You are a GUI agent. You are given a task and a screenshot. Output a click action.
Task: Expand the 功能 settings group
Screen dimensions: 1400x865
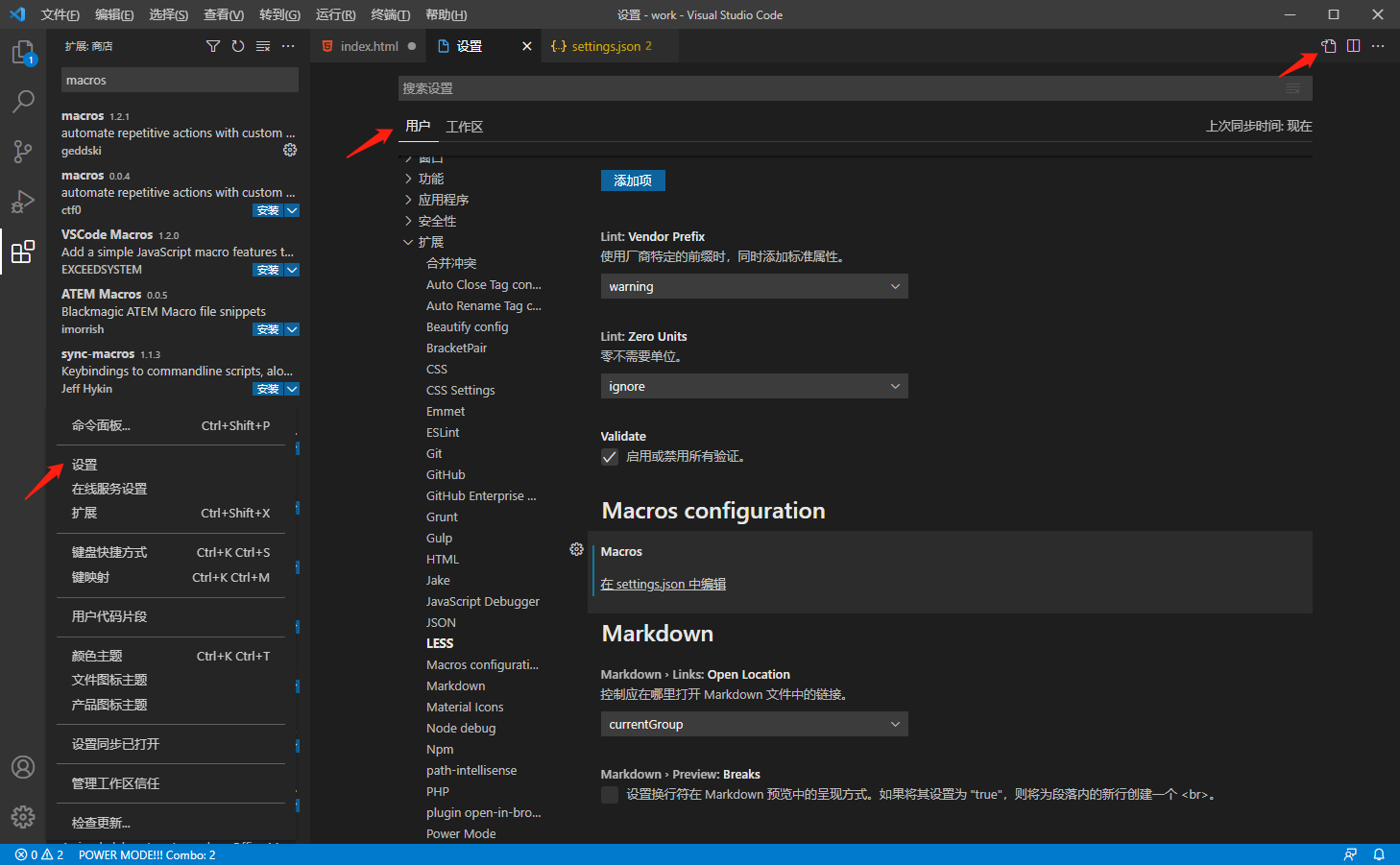pyautogui.click(x=408, y=179)
